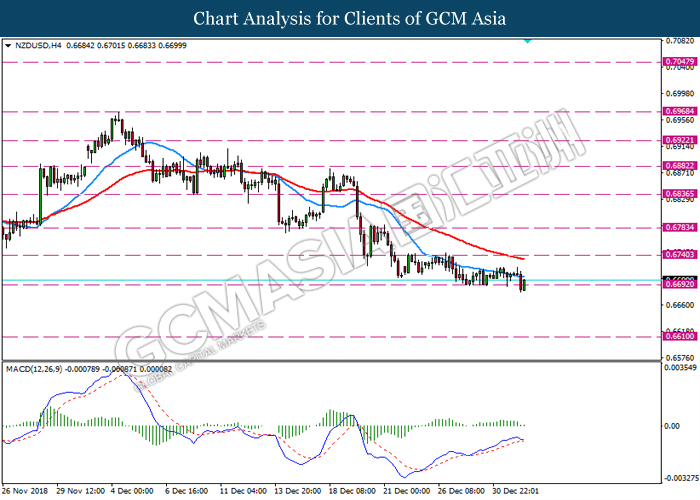Click the NZDUSD,H4 symbol title text

click(38, 46)
